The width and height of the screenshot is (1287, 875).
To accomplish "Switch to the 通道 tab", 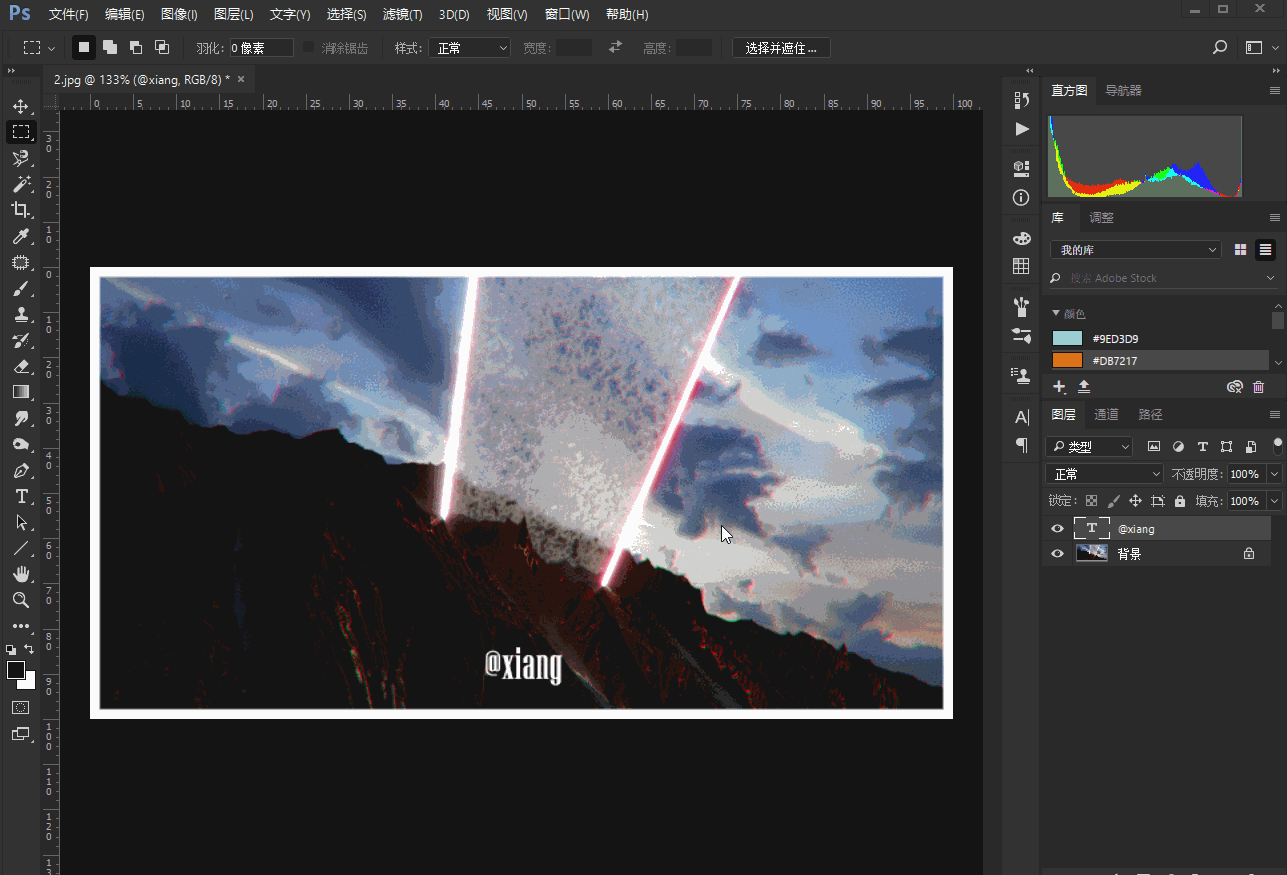I will tap(1106, 414).
